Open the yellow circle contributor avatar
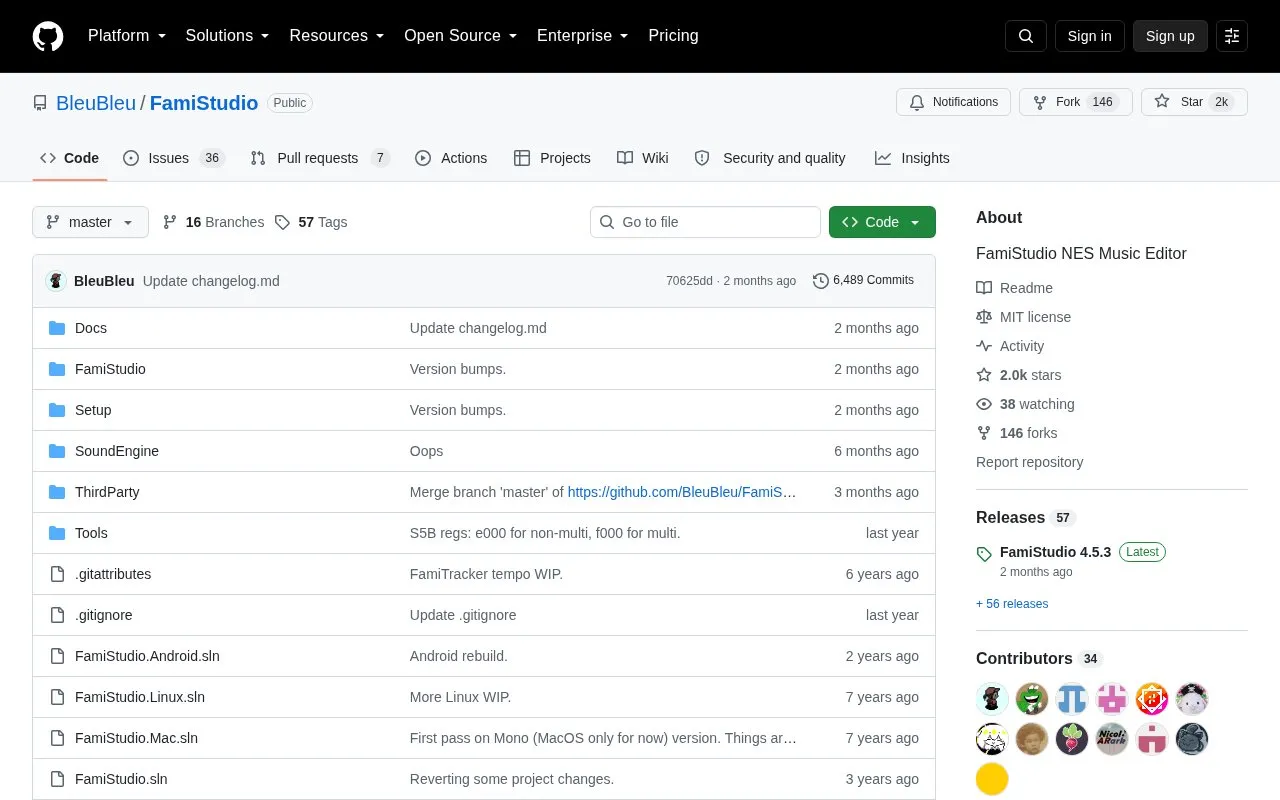1280x800 pixels. [992, 779]
